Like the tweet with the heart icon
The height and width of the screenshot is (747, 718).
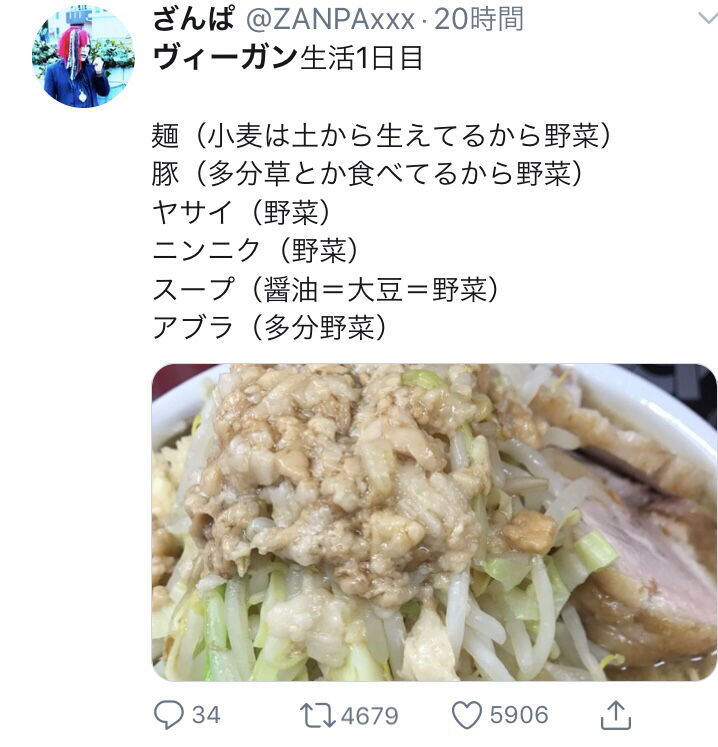[466, 715]
